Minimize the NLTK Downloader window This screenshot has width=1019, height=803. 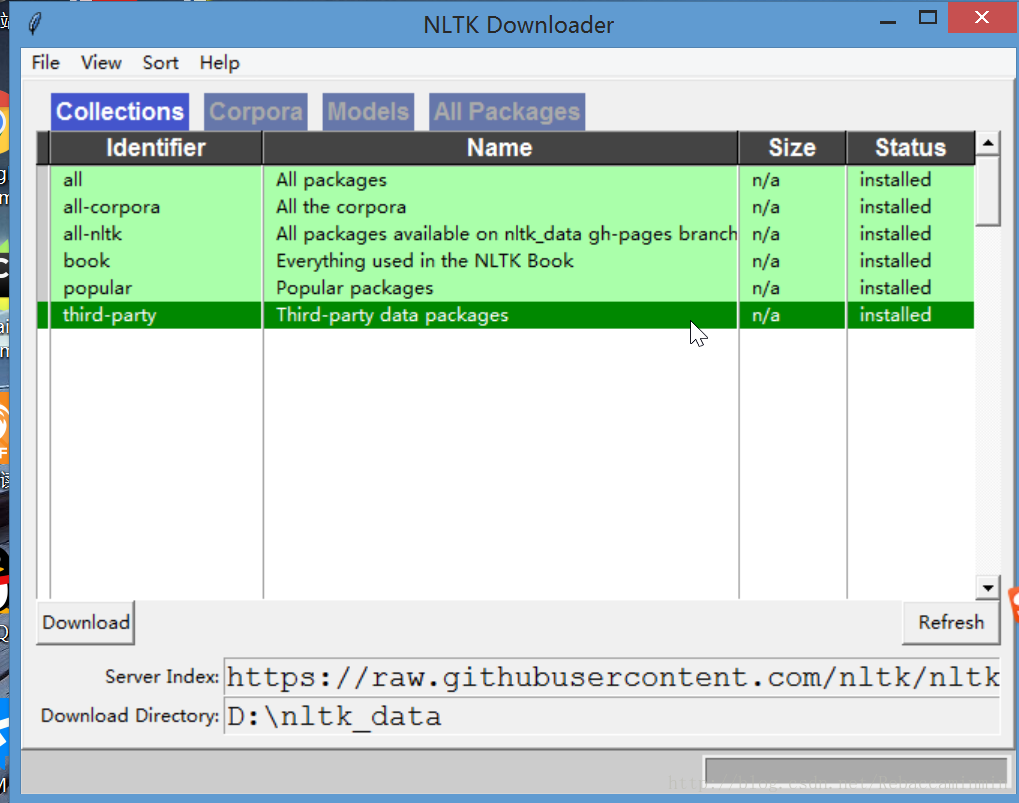click(888, 21)
